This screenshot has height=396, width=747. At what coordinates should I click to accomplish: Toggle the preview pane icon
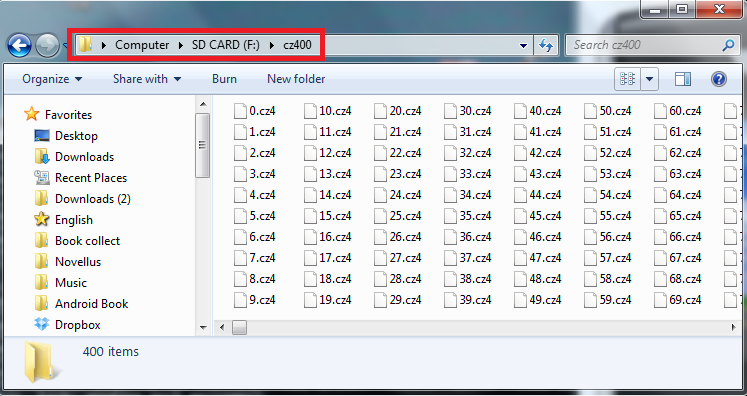pos(683,79)
